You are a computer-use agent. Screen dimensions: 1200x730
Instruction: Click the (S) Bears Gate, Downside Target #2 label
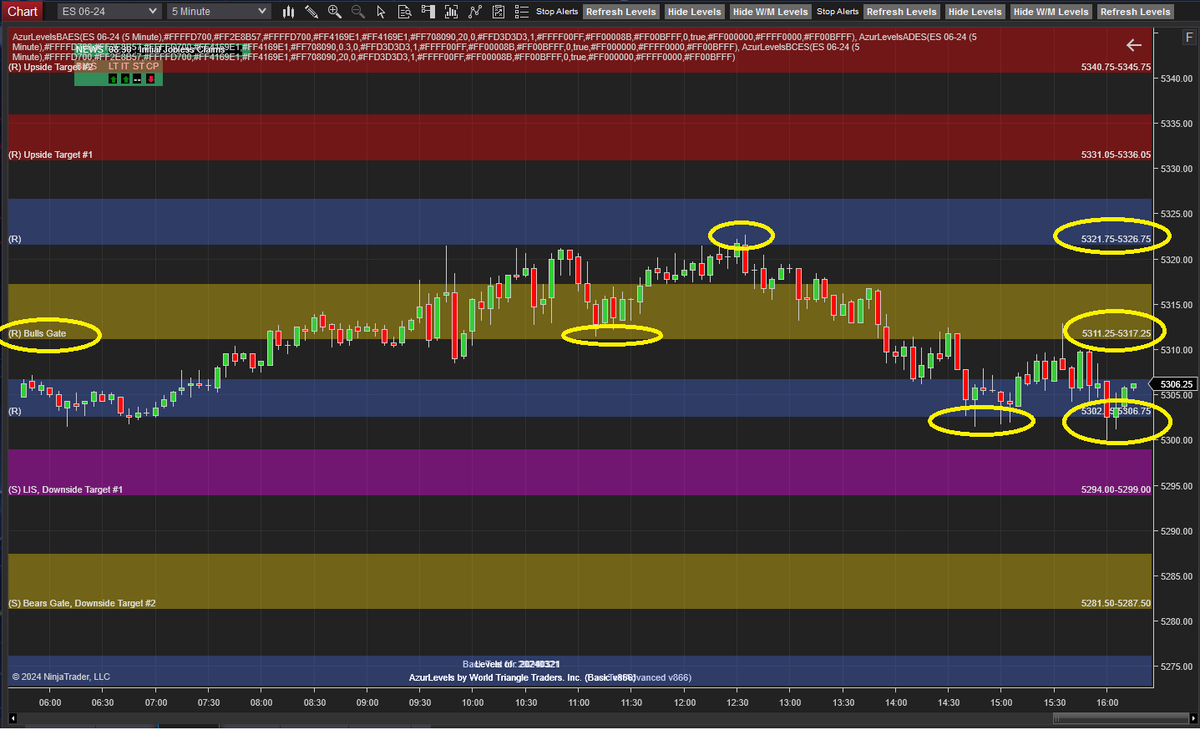coord(82,604)
